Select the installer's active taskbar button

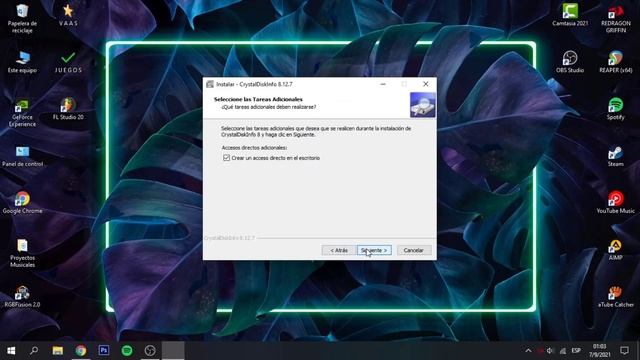point(173,351)
